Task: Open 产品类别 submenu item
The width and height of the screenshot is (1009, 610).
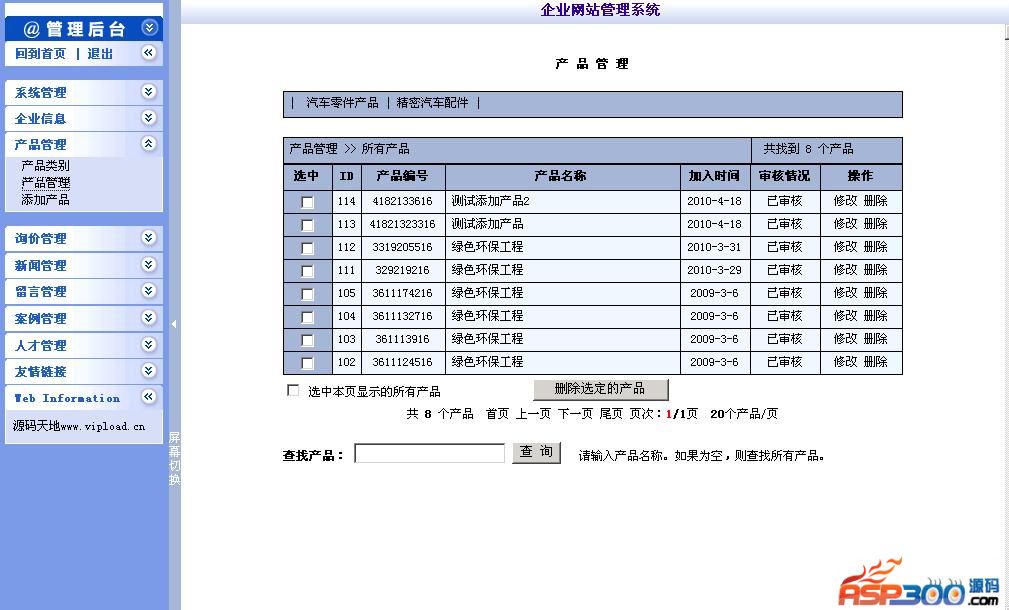Action: (x=45, y=165)
